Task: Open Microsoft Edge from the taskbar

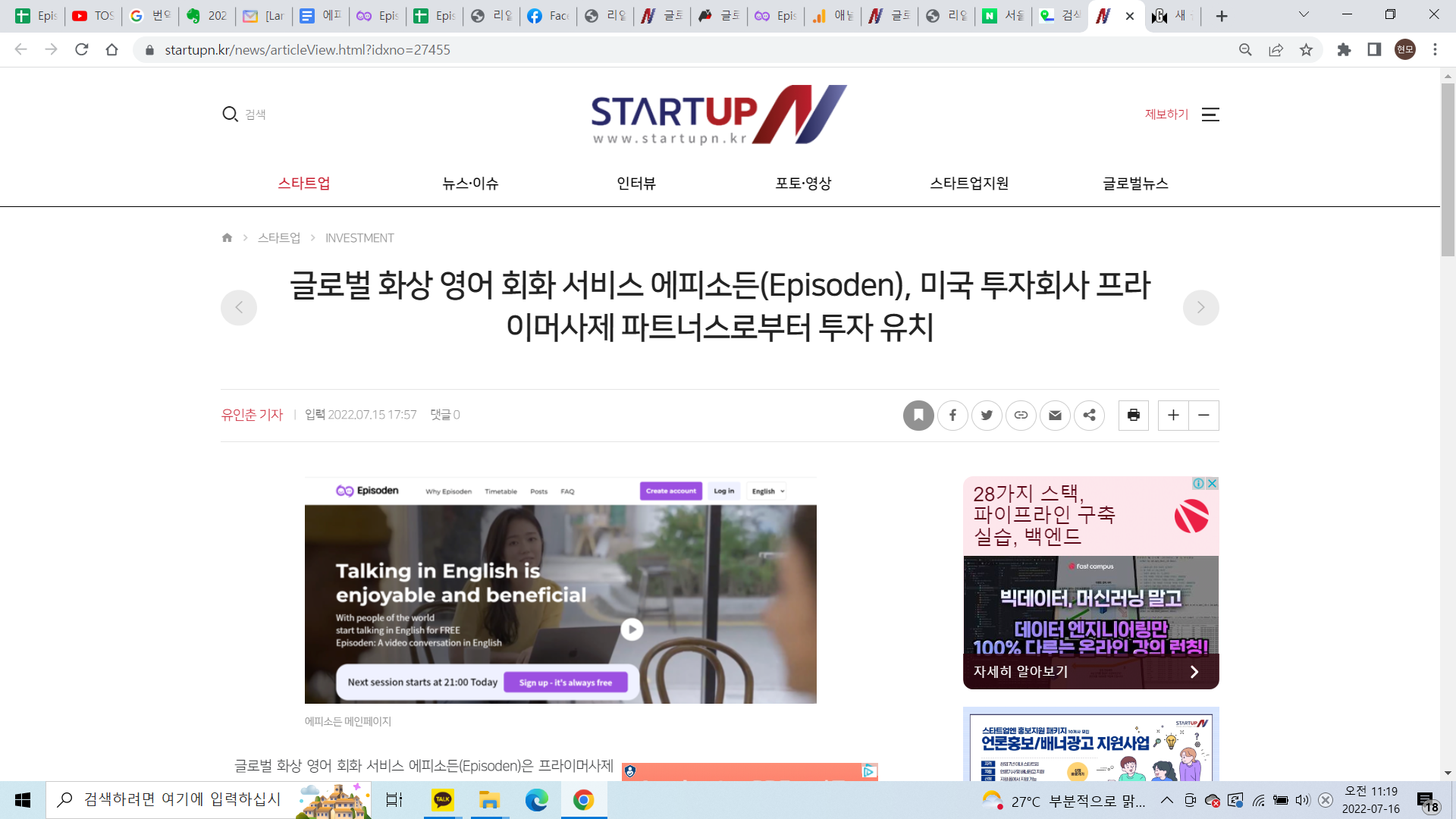Action: [x=536, y=800]
